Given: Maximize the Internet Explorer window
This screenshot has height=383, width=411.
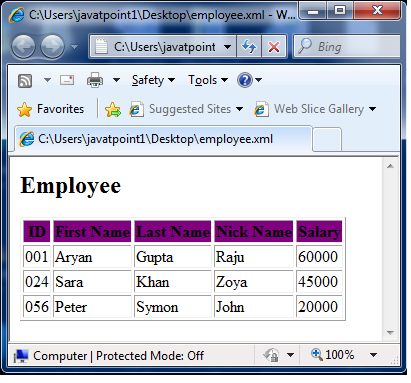Looking at the screenshot, I should tap(340, 11).
